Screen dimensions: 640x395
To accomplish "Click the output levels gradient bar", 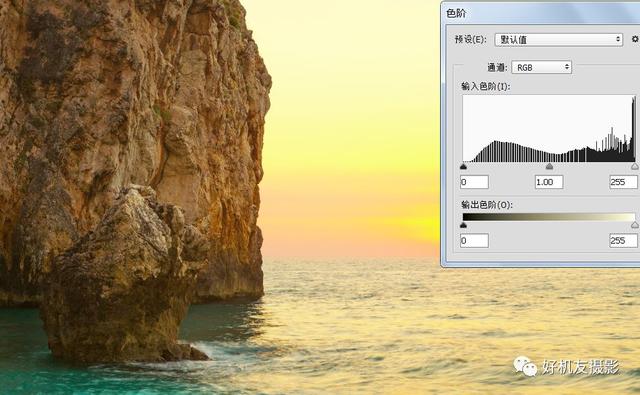I will tap(549, 217).
